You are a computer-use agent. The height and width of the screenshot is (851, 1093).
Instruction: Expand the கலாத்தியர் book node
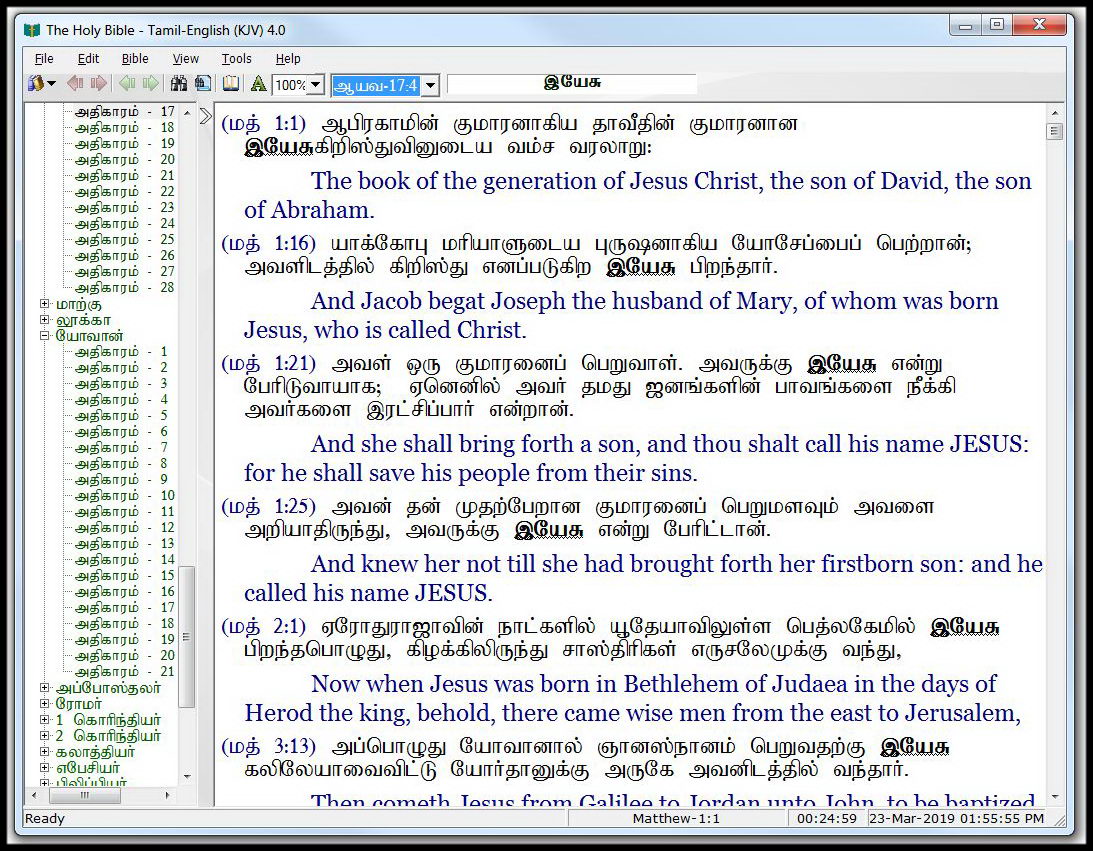[45, 752]
